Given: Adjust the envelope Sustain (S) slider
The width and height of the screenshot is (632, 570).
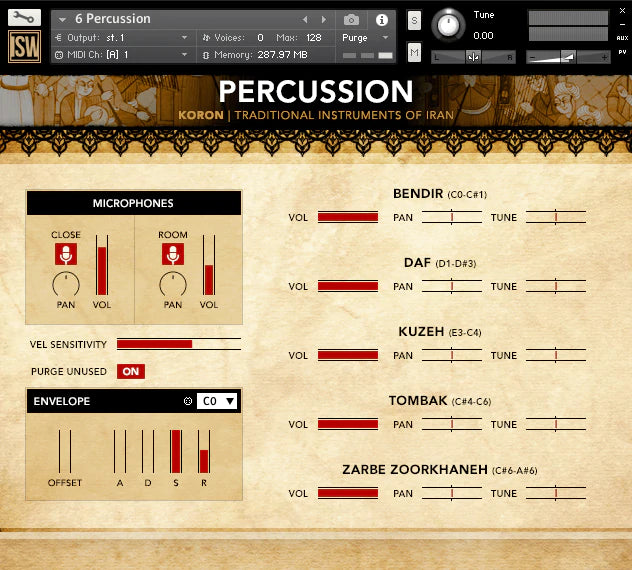Looking at the screenshot, I should point(176,451).
